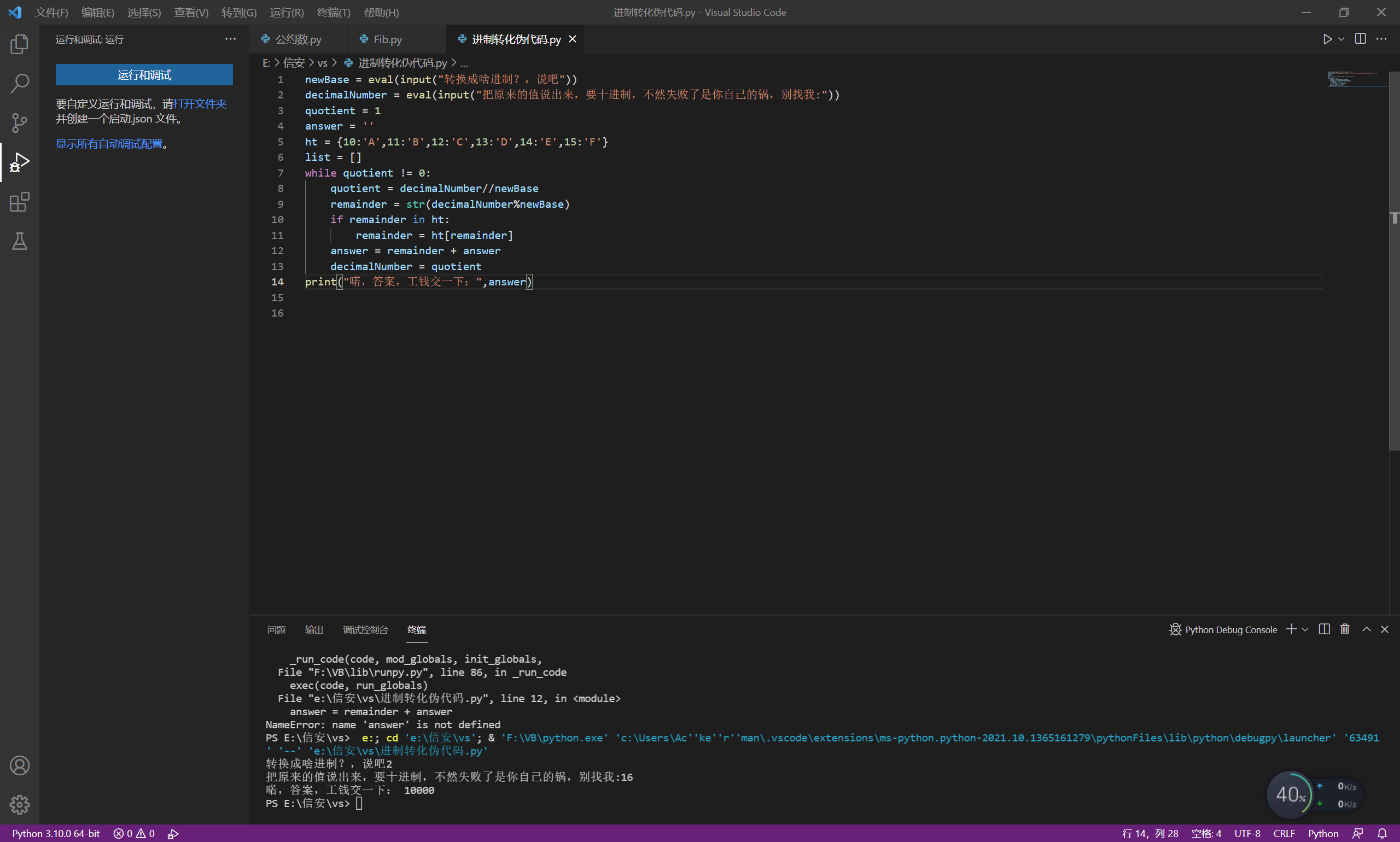Click the print statement on line 14
This screenshot has width=1400, height=842.
418,282
